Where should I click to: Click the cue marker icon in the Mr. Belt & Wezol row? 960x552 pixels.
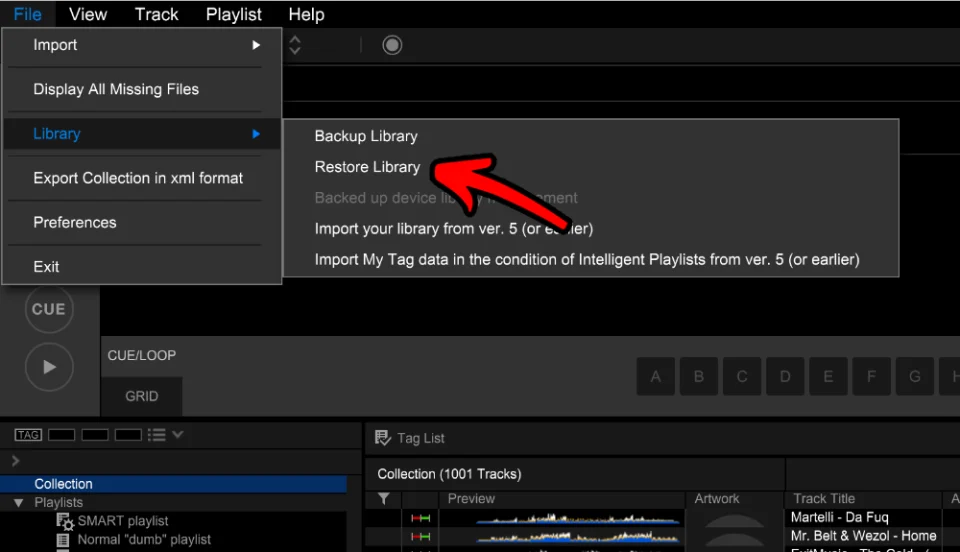point(421,537)
